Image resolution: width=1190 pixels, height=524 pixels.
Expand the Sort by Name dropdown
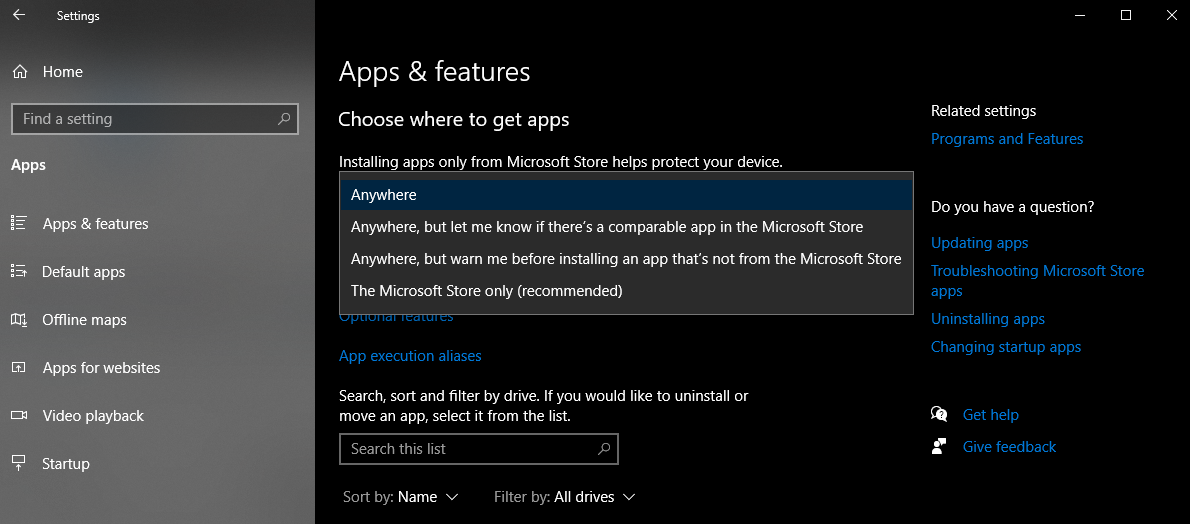tap(428, 497)
